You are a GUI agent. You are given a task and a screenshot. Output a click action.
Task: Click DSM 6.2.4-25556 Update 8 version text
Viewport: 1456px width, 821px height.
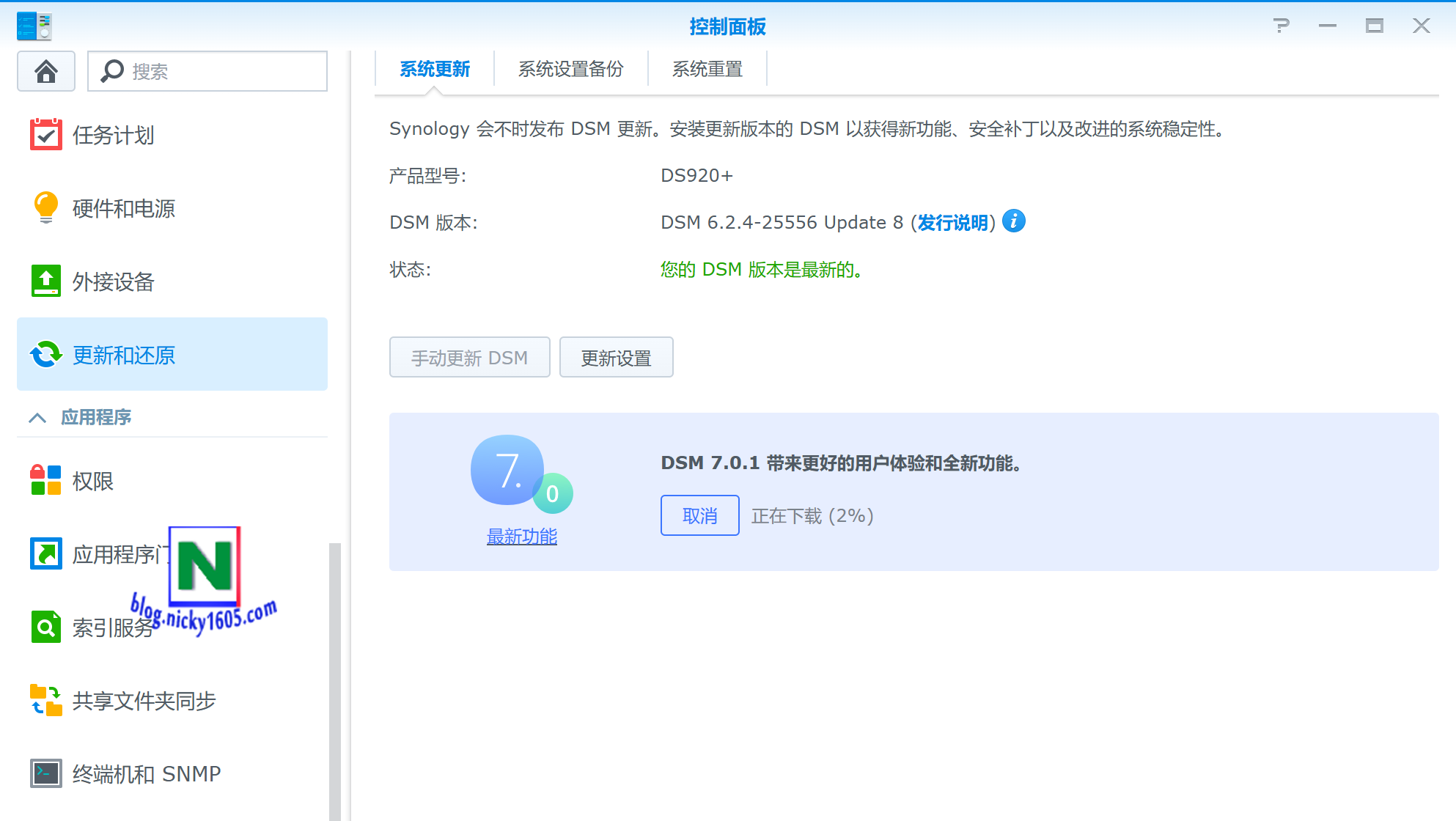(782, 223)
